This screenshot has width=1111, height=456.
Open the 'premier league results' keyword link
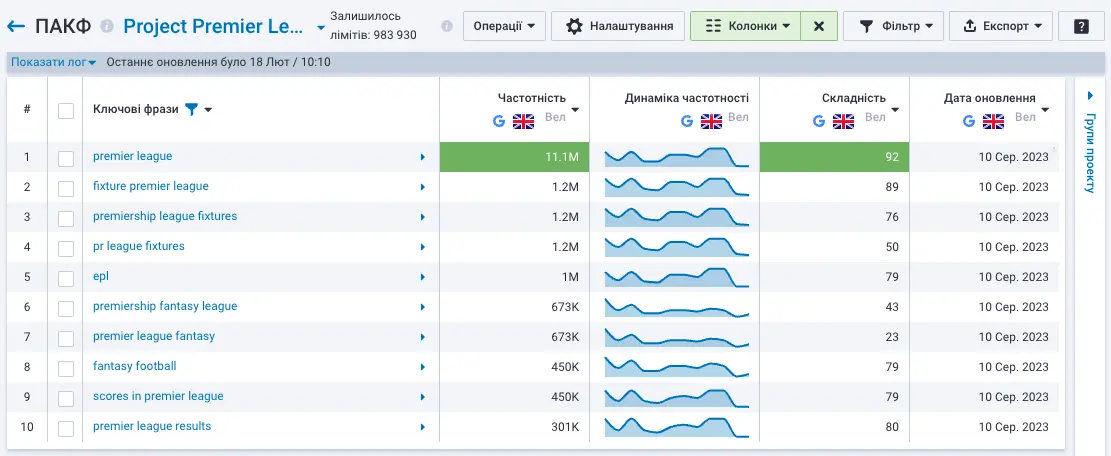point(152,426)
